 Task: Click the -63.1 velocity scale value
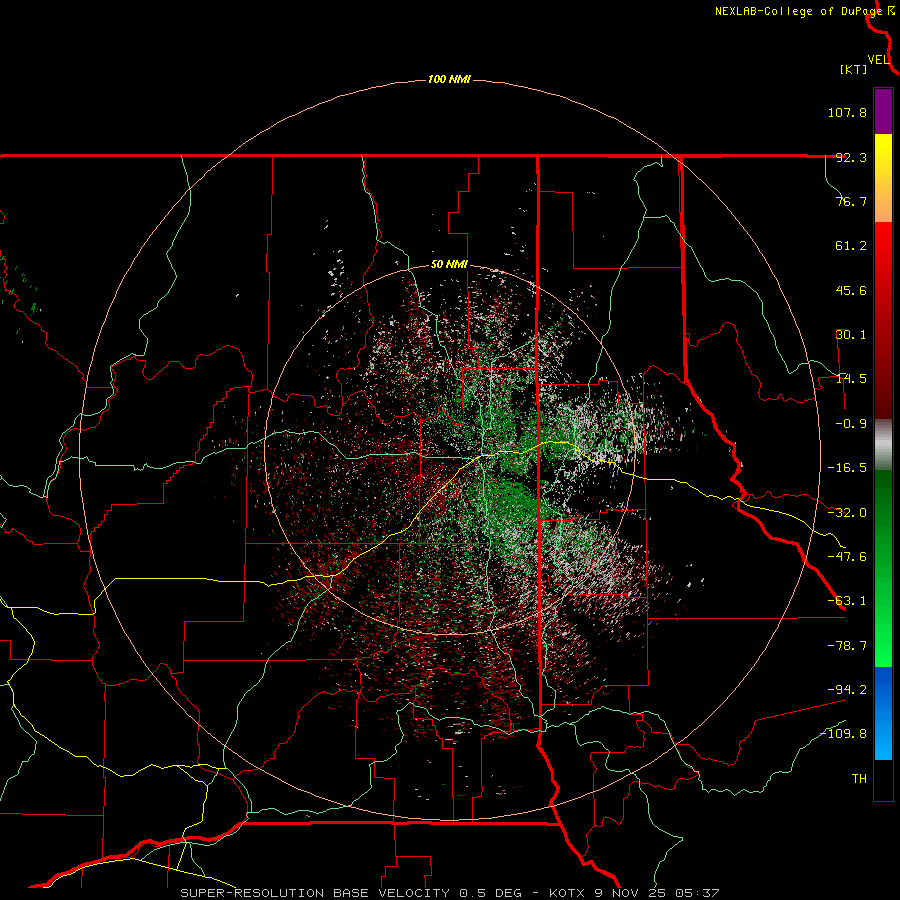[847, 601]
